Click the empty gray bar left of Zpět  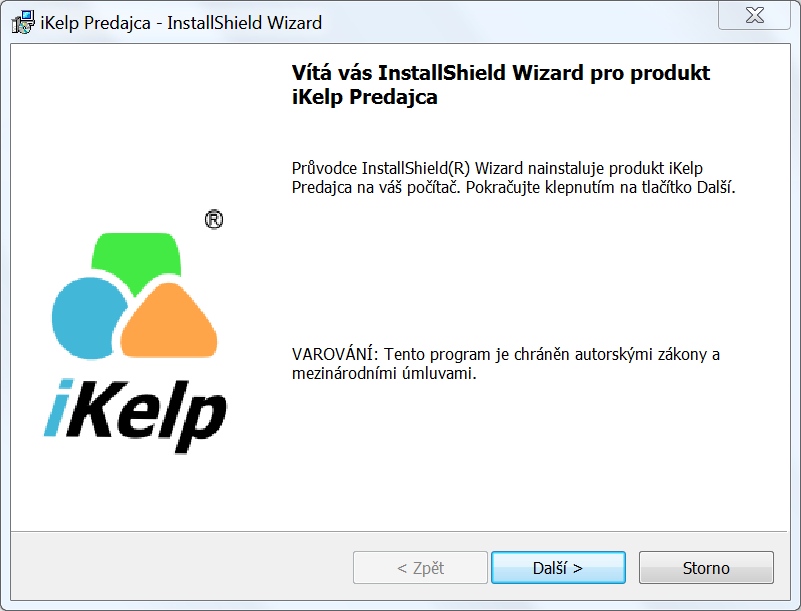click(x=181, y=567)
